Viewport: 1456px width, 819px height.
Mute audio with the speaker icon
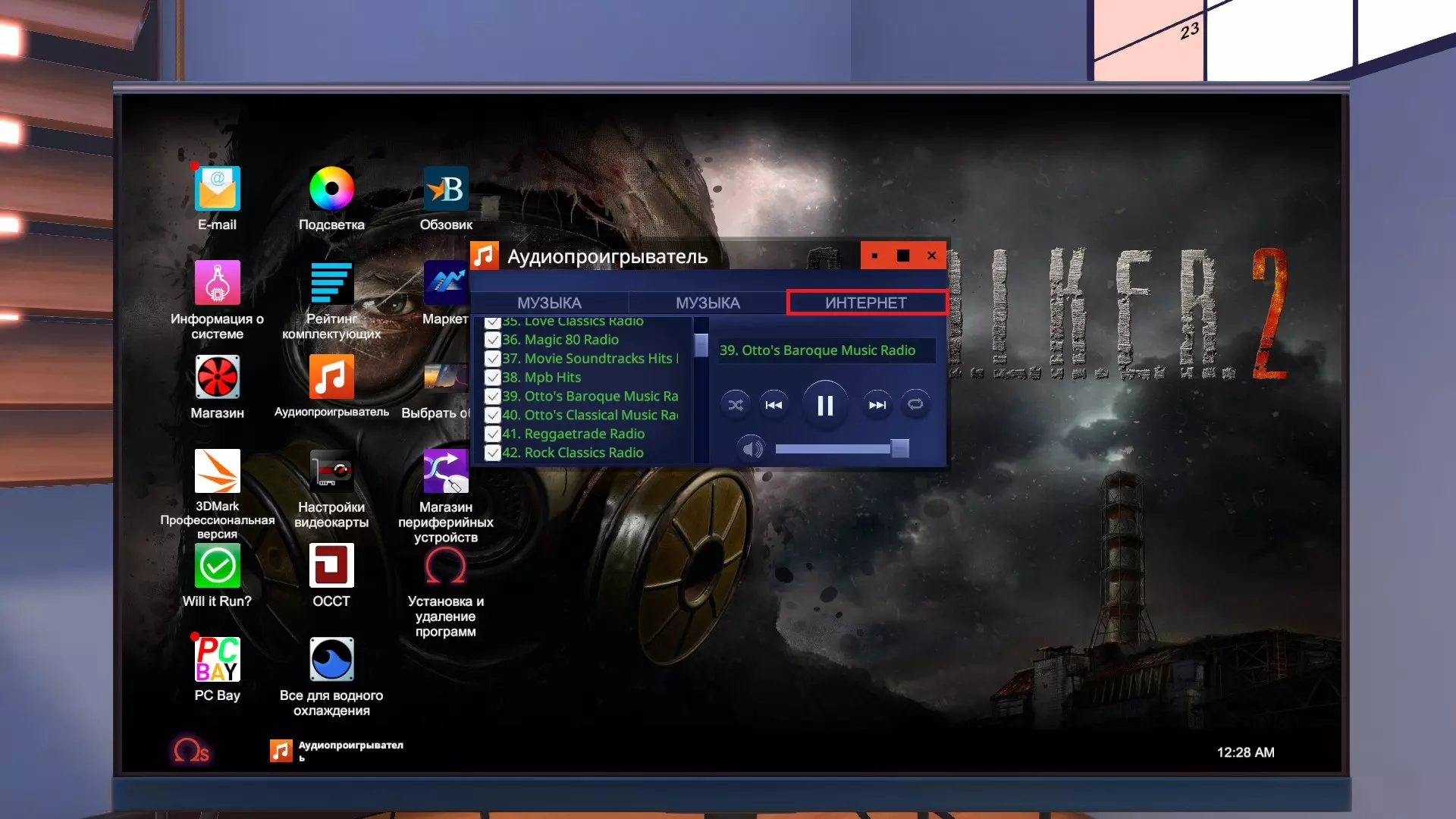(752, 449)
